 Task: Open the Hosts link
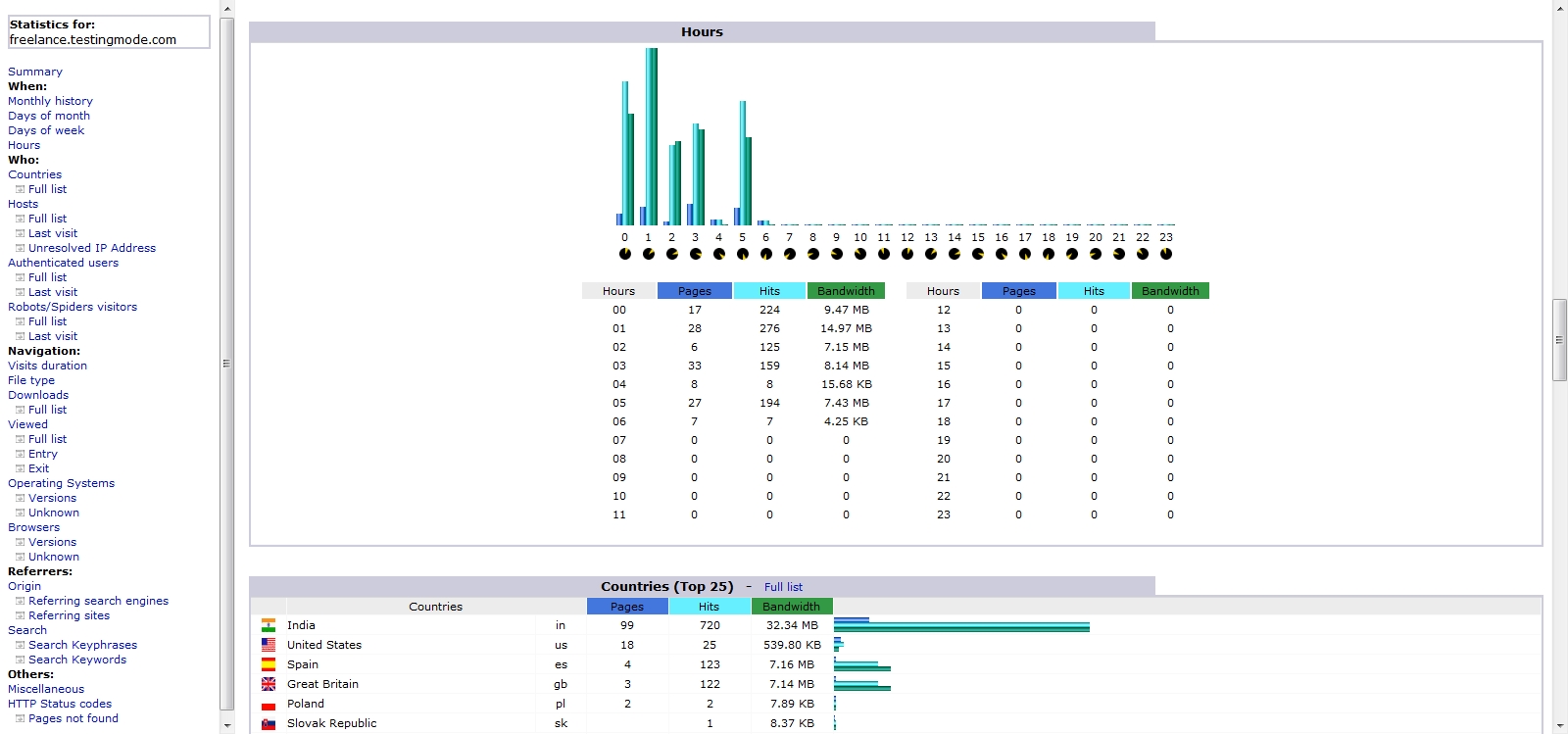(x=23, y=204)
